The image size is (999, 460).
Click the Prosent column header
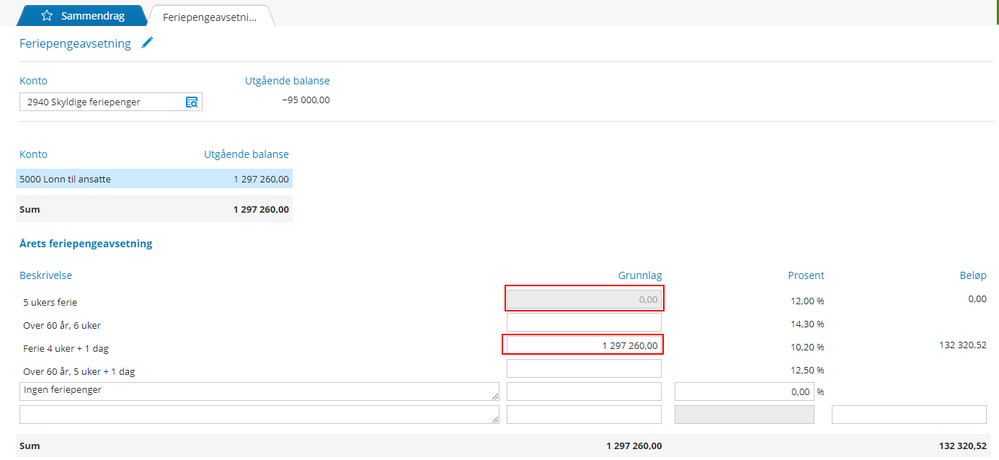point(806,275)
